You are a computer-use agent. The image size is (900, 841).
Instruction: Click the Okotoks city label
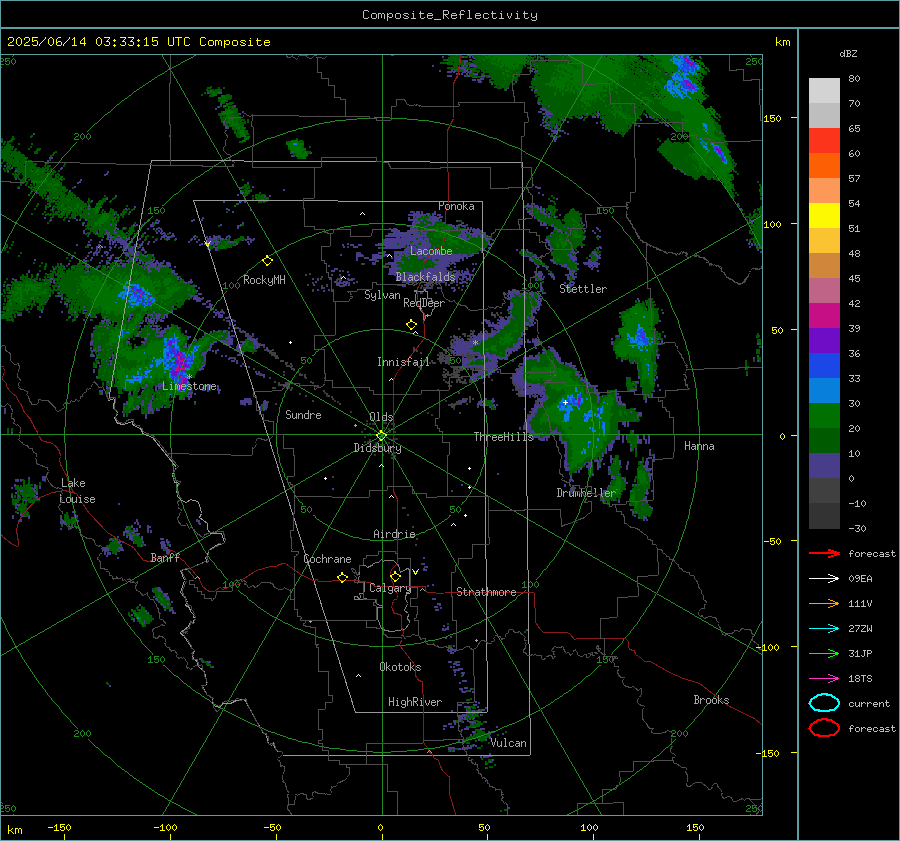400,667
